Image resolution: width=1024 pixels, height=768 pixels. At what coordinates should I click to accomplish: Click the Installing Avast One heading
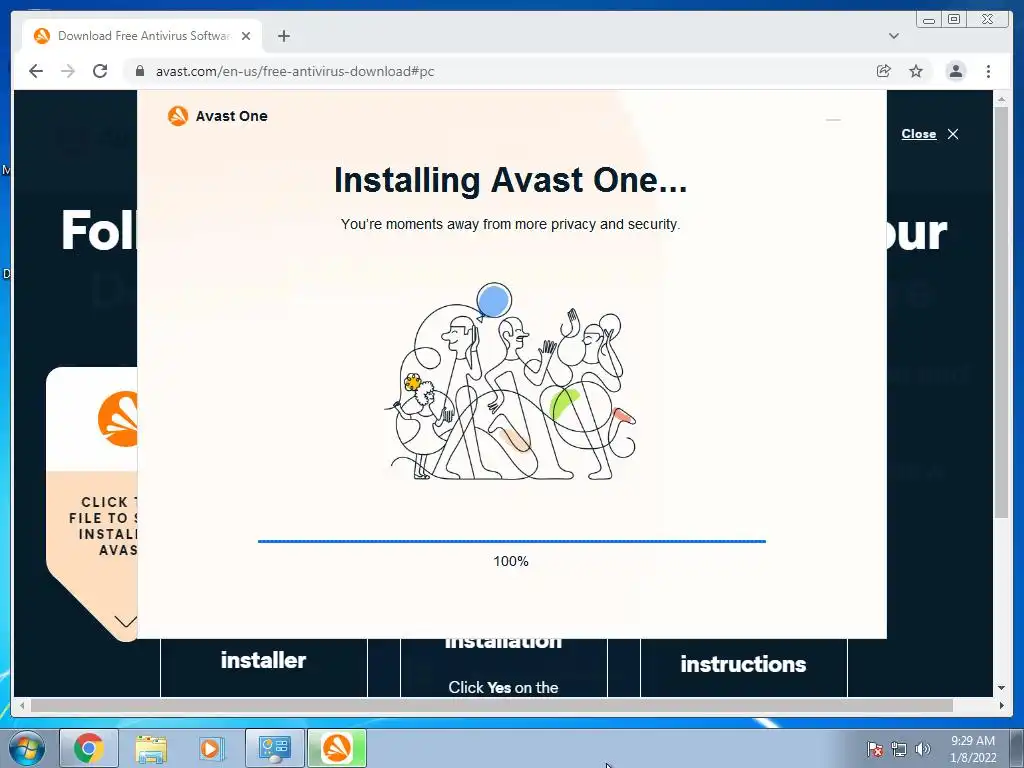[x=510, y=180]
